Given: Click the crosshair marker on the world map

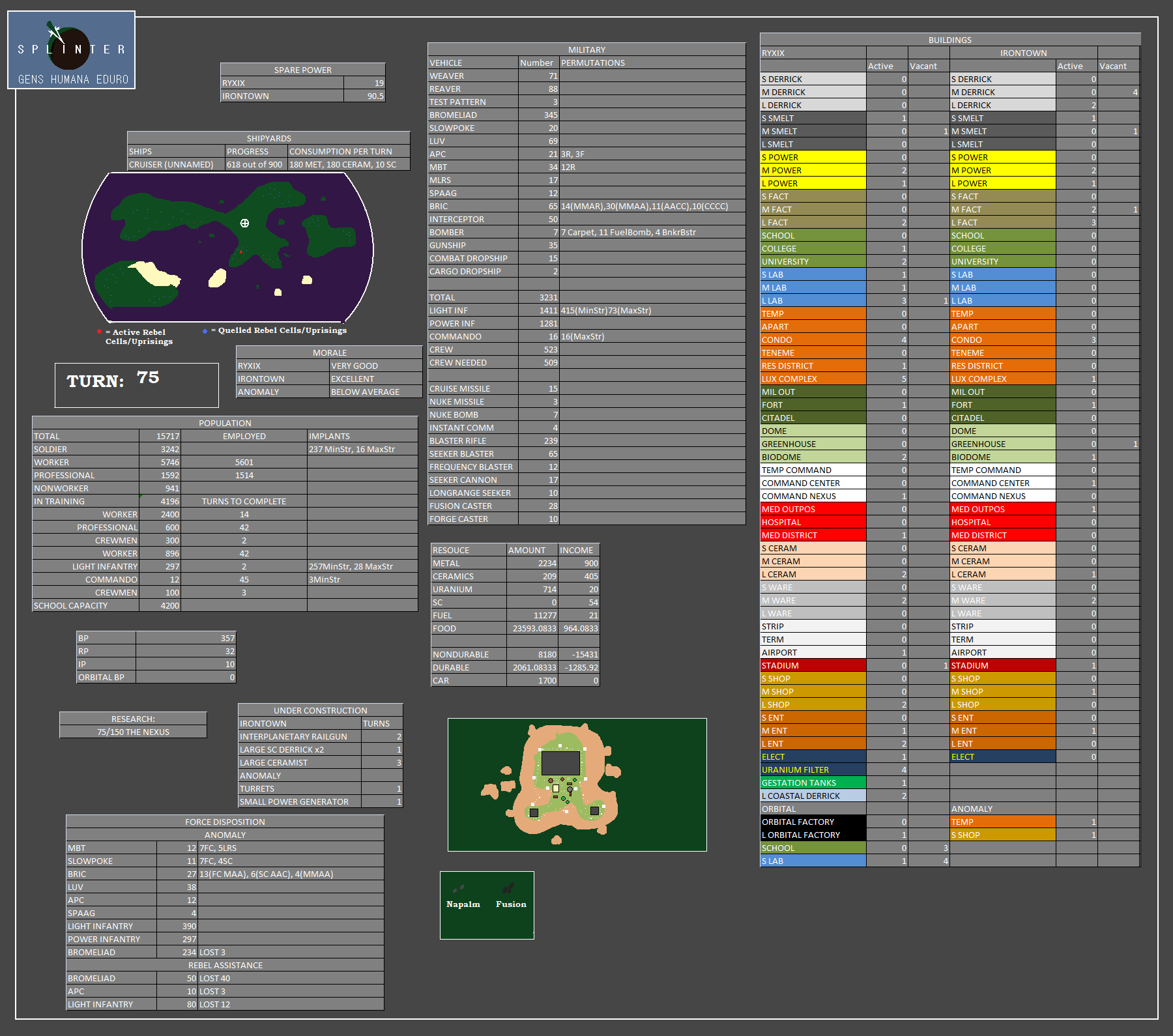Looking at the screenshot, I should click(x=244, y=223).
